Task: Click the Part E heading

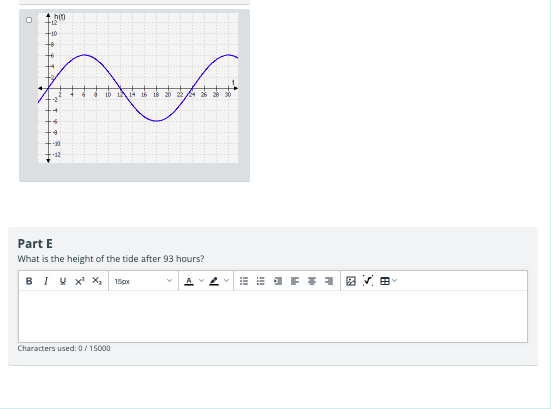Action: pos(35,244)
